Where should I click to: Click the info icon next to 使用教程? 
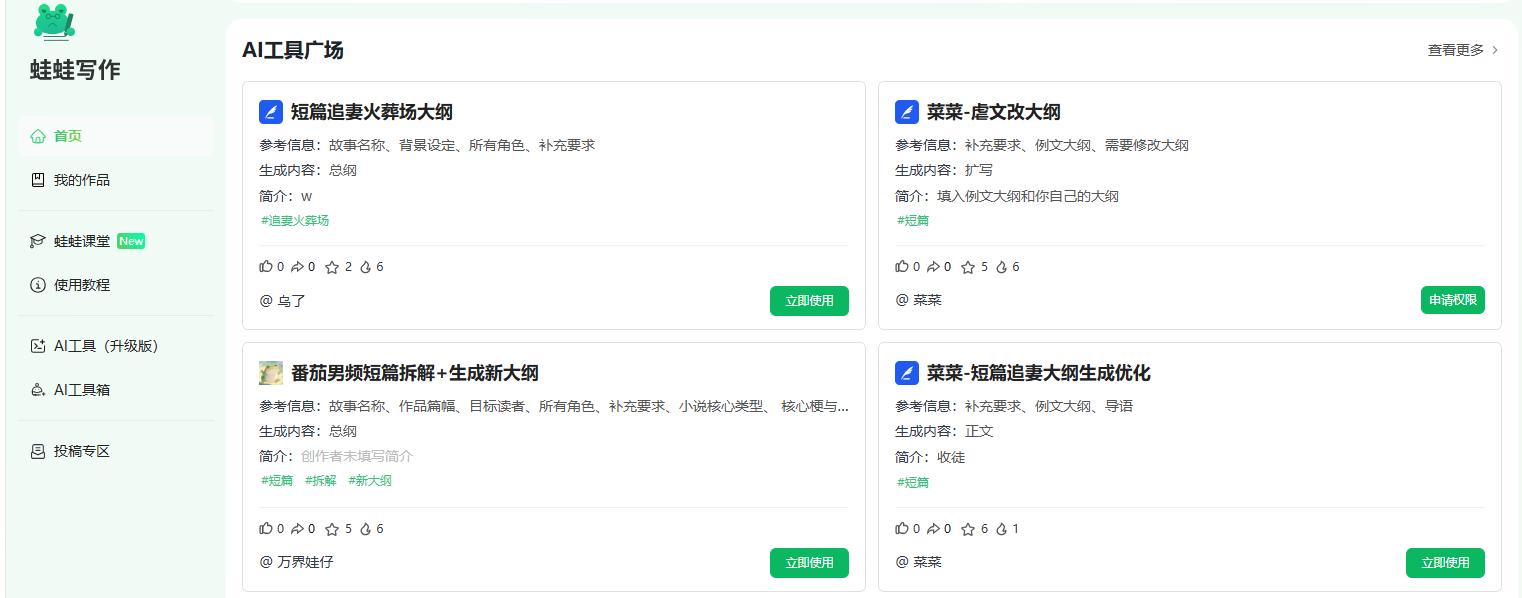(37, 285)
